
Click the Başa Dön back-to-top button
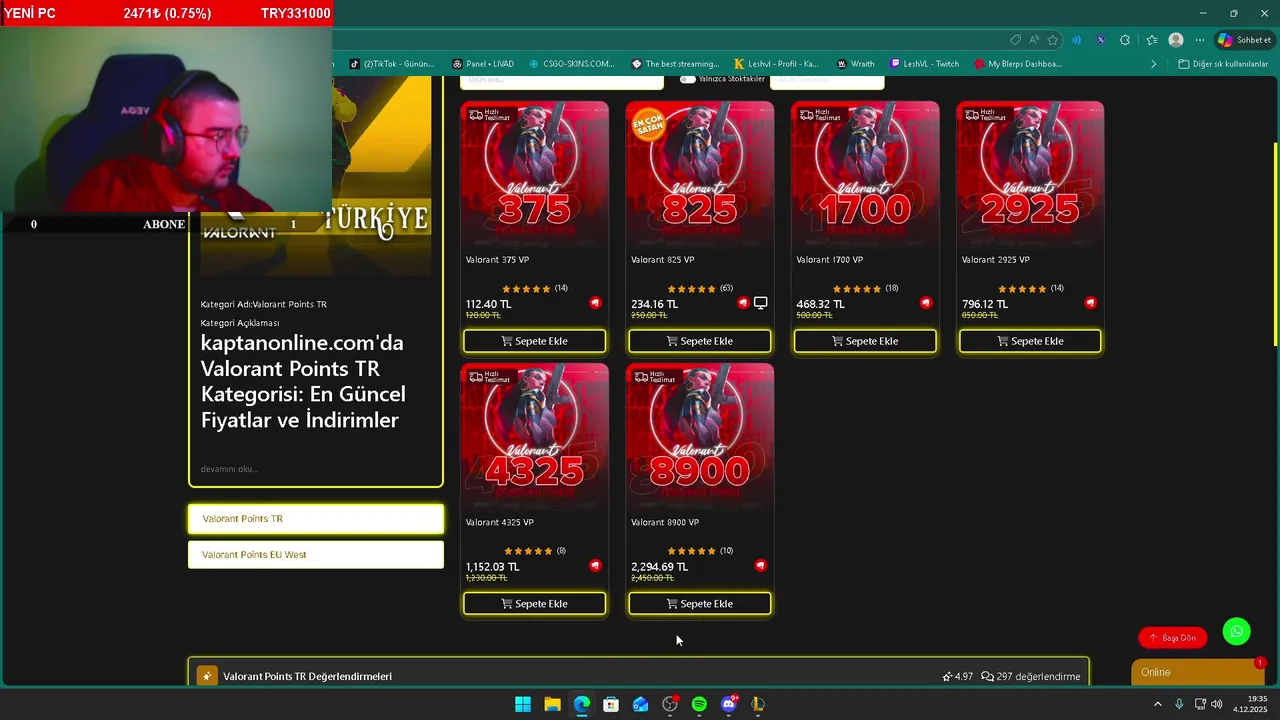click(1173, 638)
